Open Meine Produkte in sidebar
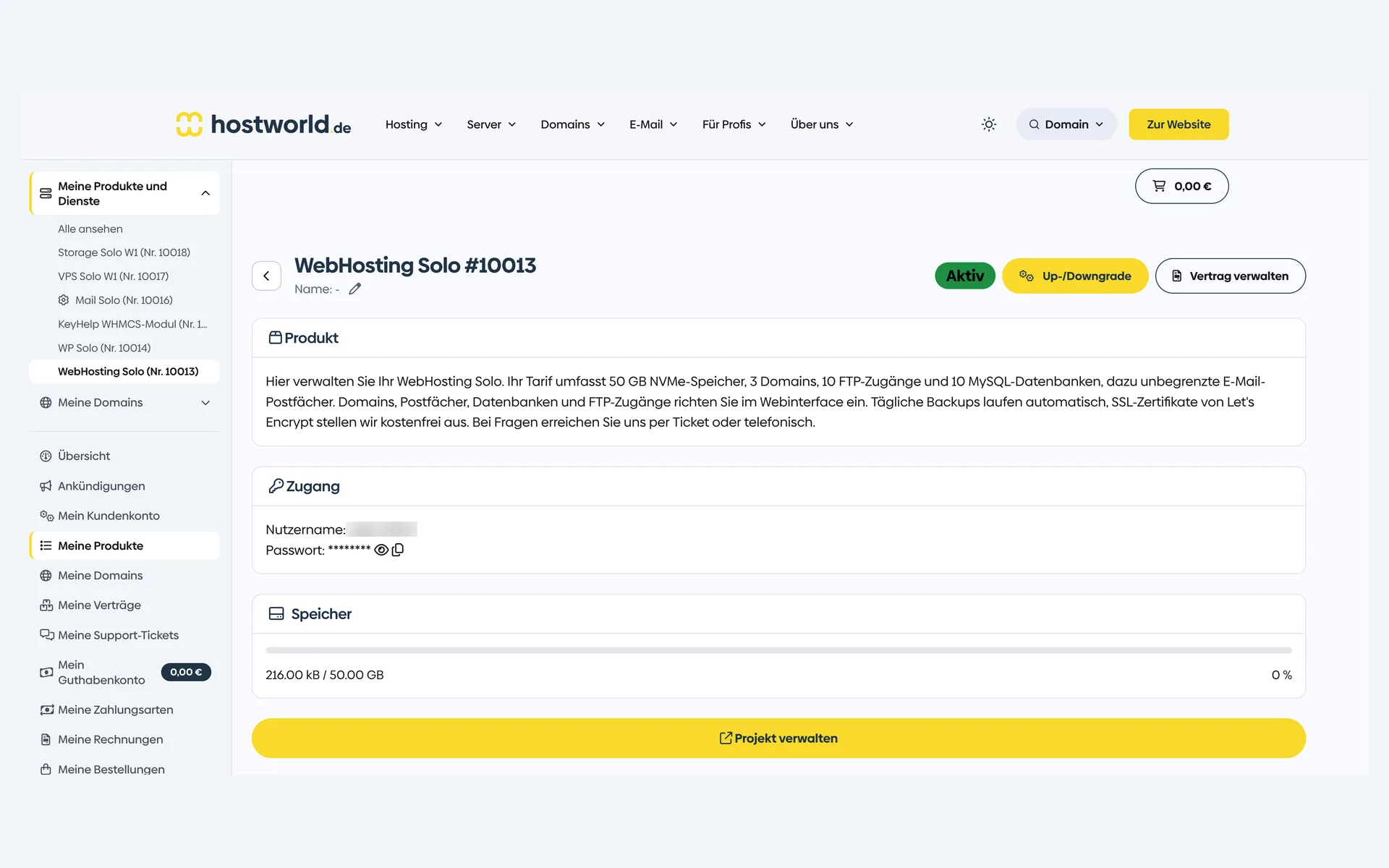1389x868 pixels. click(x=124, y=545)
